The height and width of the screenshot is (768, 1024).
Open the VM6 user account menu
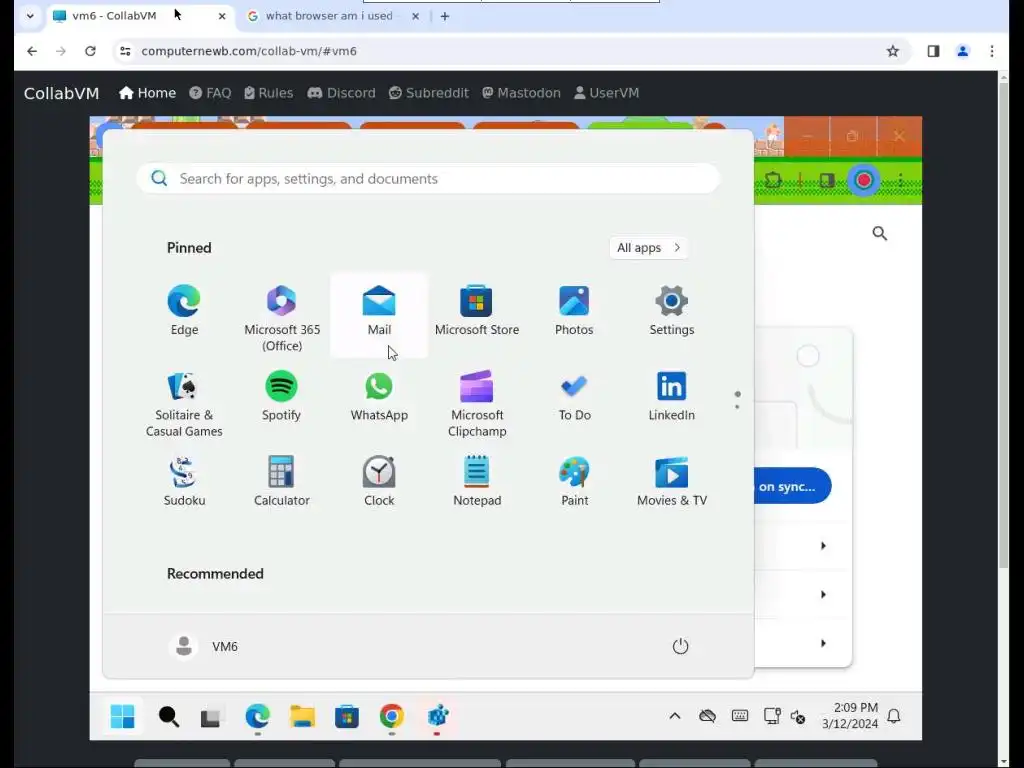(x=204, y=646)
